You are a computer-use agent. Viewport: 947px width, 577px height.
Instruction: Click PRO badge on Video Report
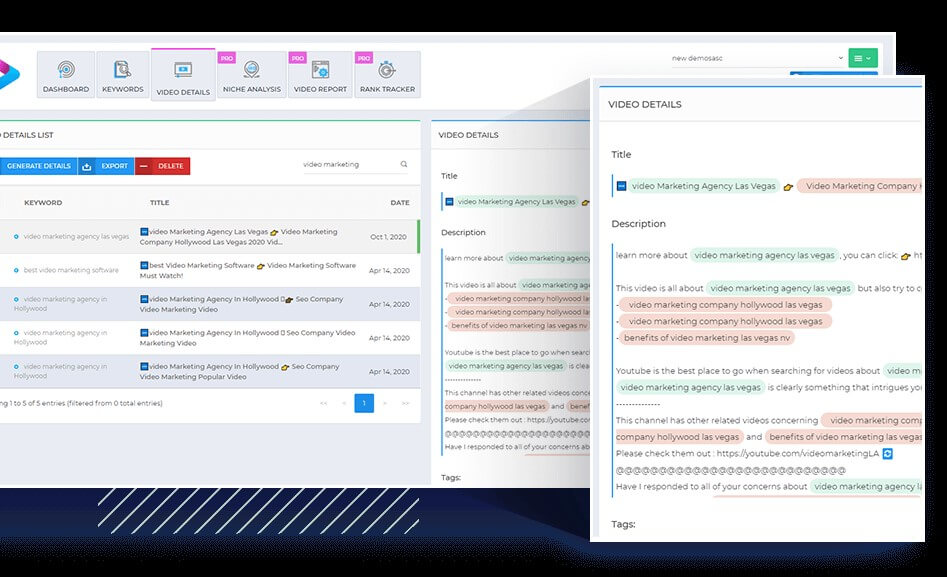click(x=298, y=58)
